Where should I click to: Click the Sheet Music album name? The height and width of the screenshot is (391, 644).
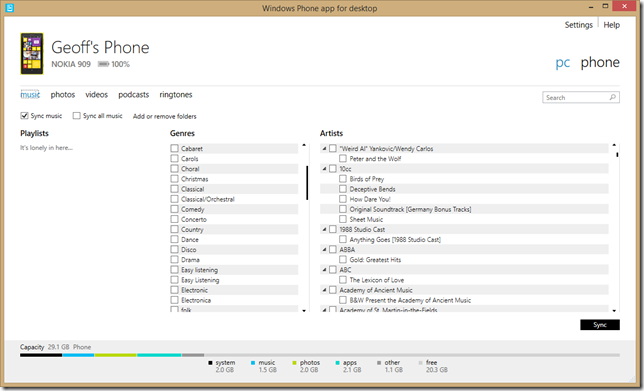(366, 220)
